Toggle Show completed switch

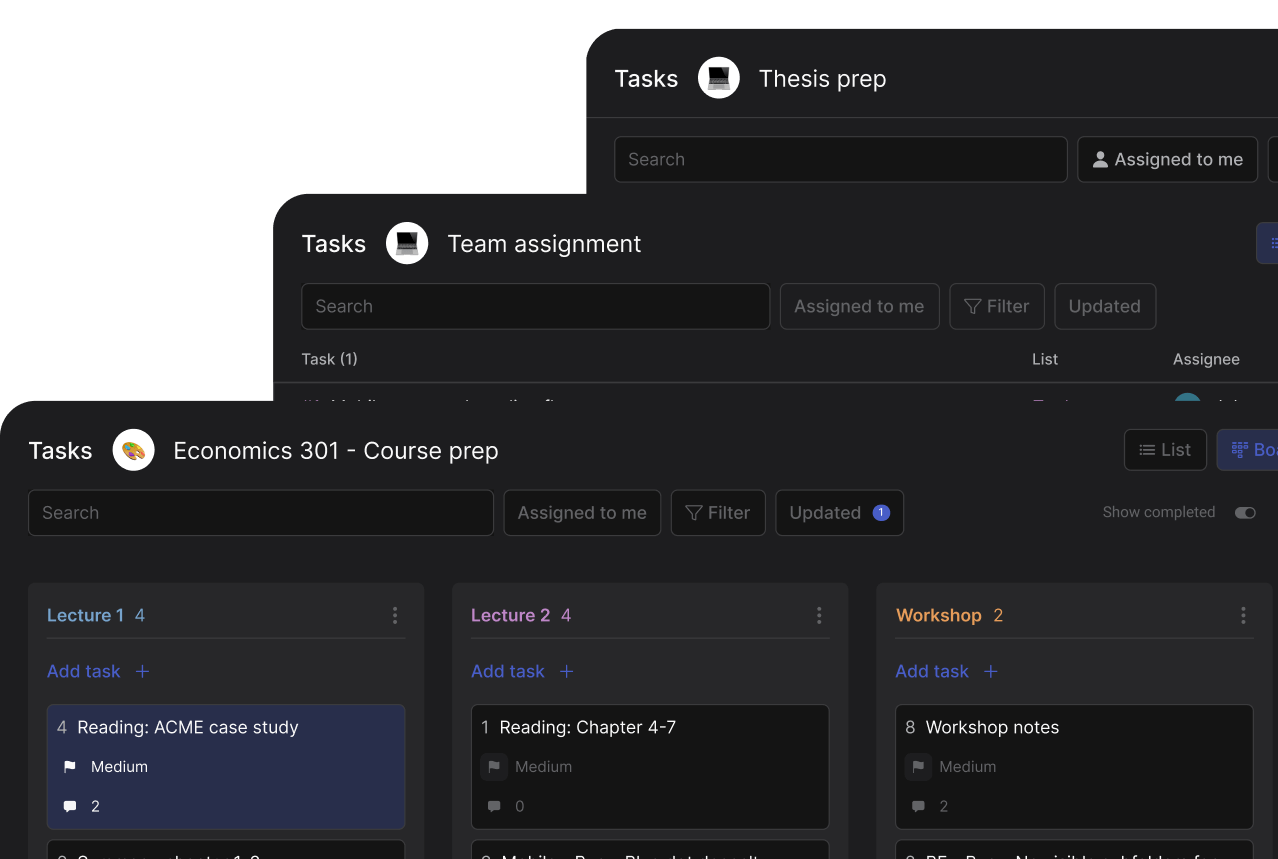click(x=1245, y=512)
